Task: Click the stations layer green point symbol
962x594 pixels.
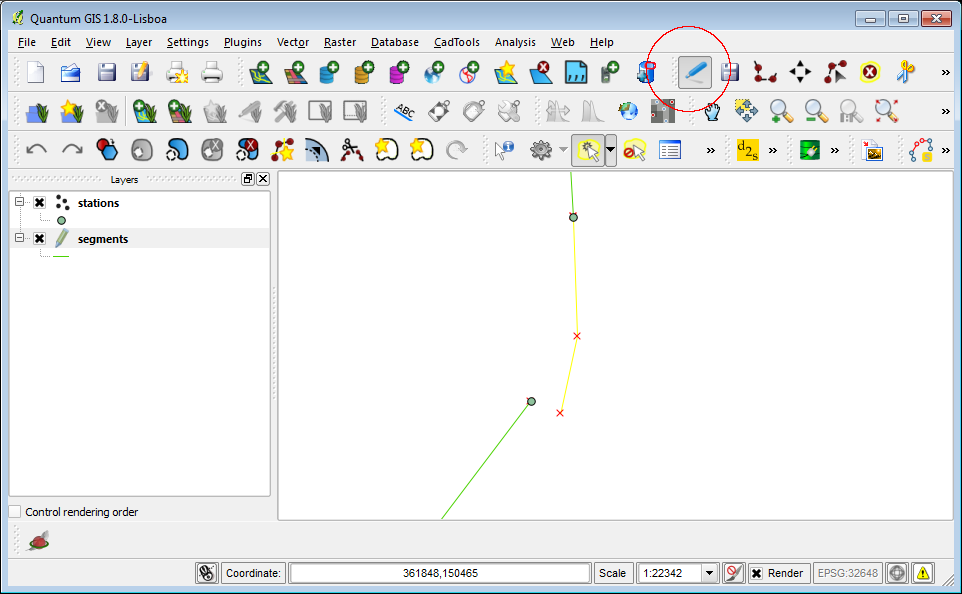Action: (61, 220)
